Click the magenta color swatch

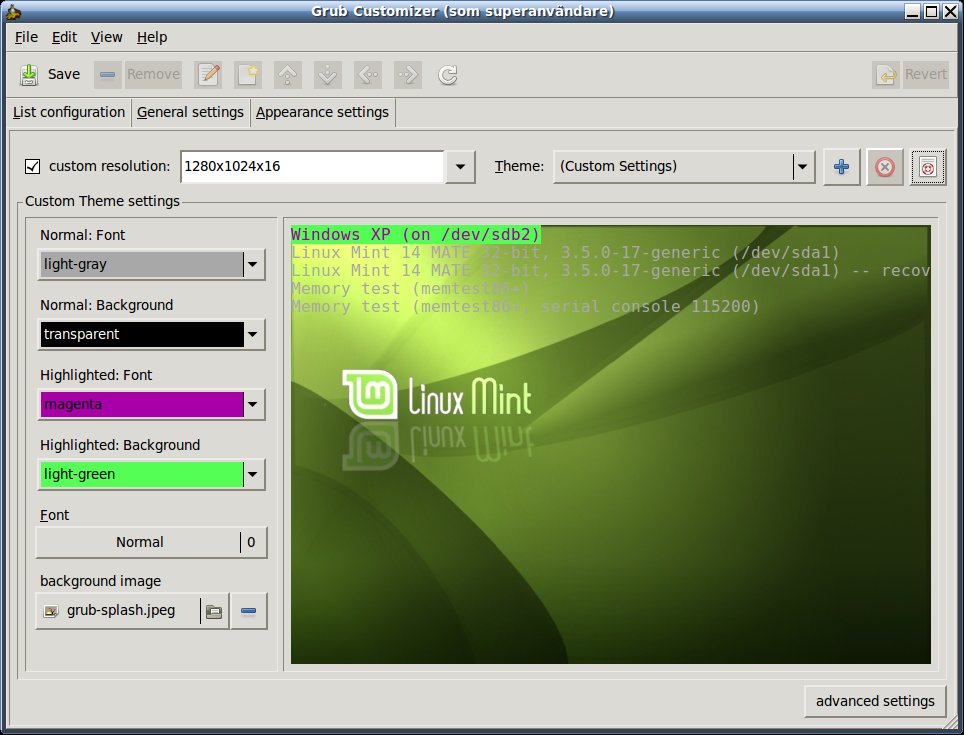(x=141, y=404)
